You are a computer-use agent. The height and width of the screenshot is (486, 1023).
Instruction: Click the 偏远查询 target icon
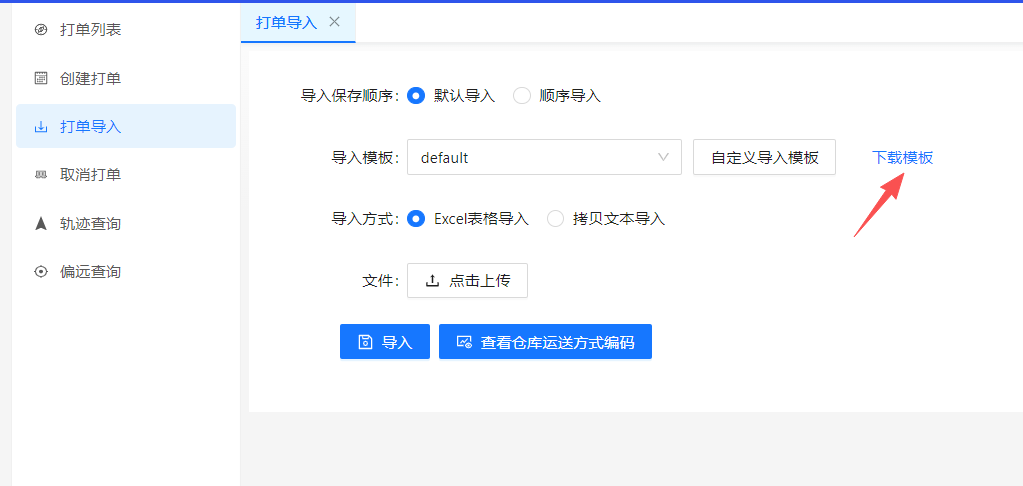(x=41, y=271)
